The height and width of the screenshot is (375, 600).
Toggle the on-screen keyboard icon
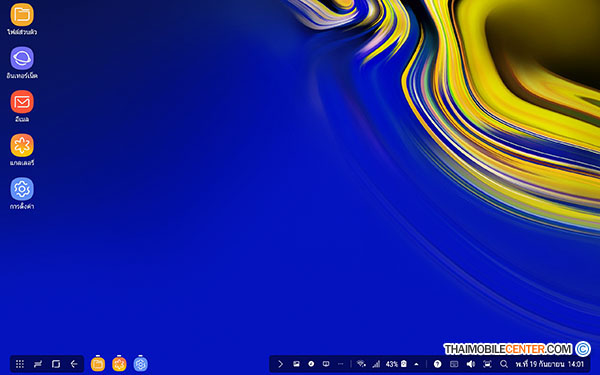pyautogui.click(x=454, y=364)
